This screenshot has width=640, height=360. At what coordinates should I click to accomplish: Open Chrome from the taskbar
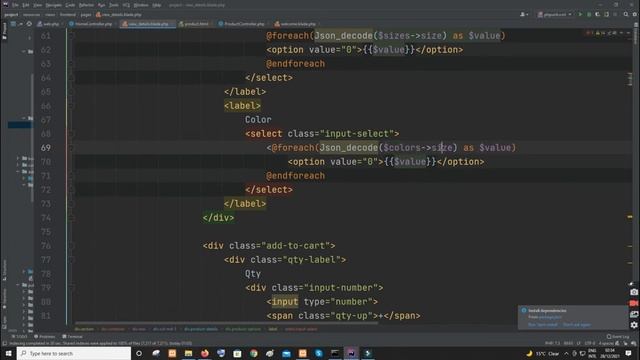pos(253,353)
